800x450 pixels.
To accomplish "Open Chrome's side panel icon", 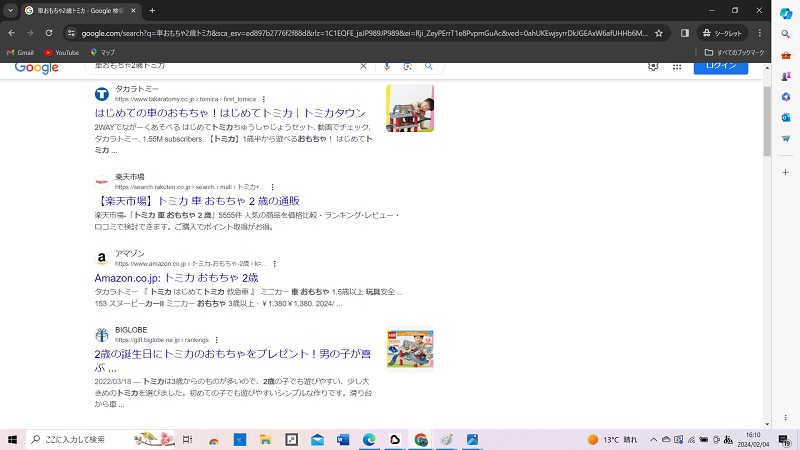I will (x=685, y=33).
